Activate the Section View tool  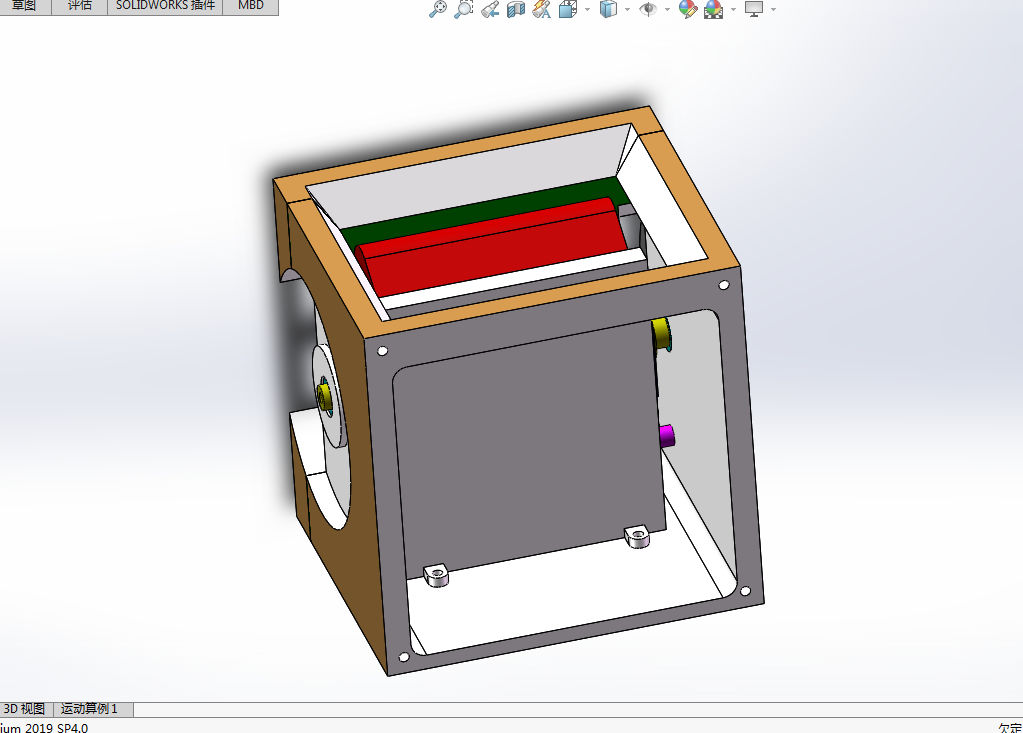coord(515,9)
